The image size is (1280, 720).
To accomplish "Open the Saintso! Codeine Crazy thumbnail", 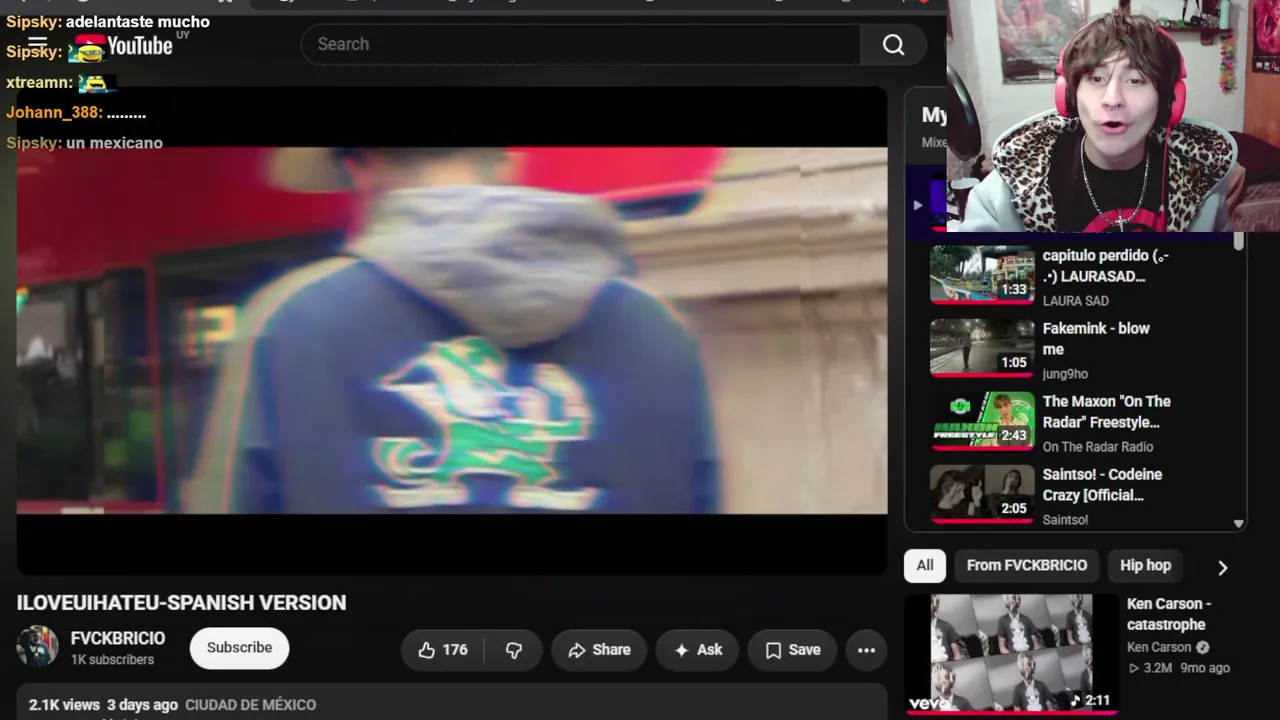I will [x=982, y=494].
